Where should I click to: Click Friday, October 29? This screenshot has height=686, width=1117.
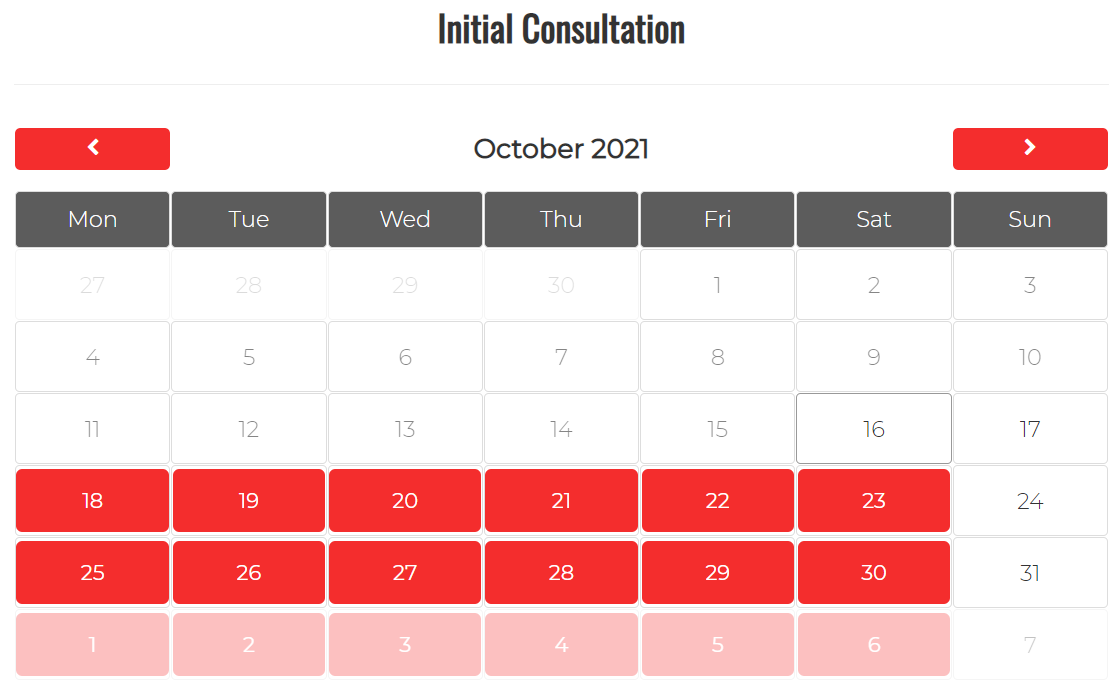coord(718,572)
